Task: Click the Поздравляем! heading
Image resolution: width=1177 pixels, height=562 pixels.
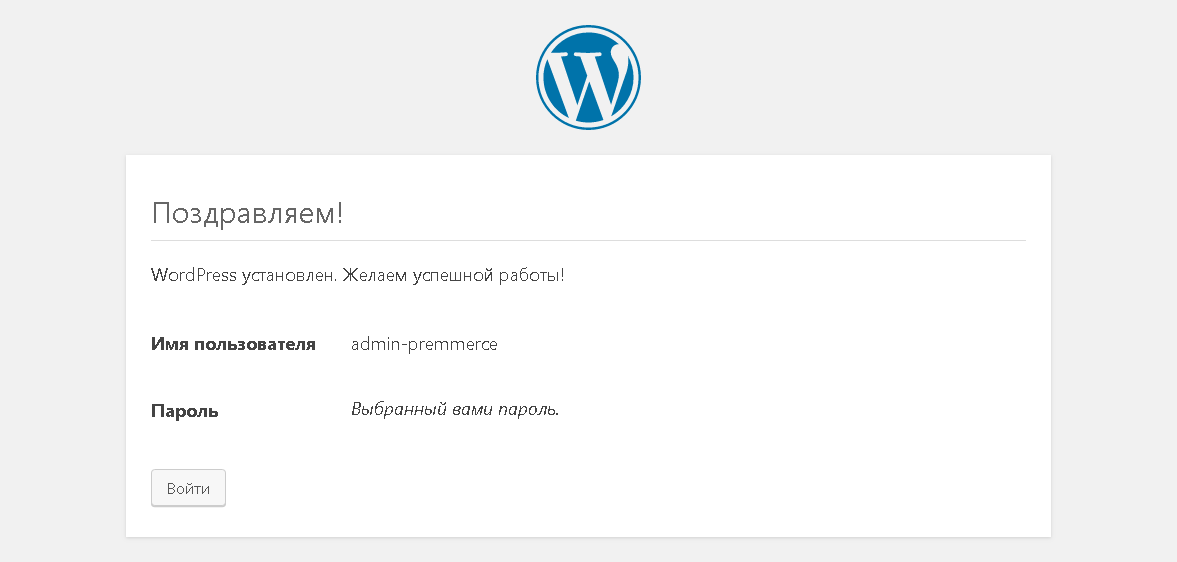Action: click(247, 213)
